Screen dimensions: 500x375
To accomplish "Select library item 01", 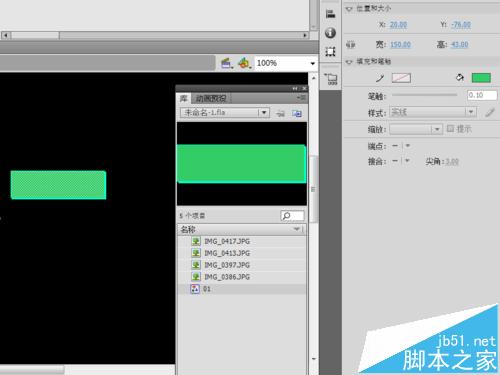I will click(242, 289).
